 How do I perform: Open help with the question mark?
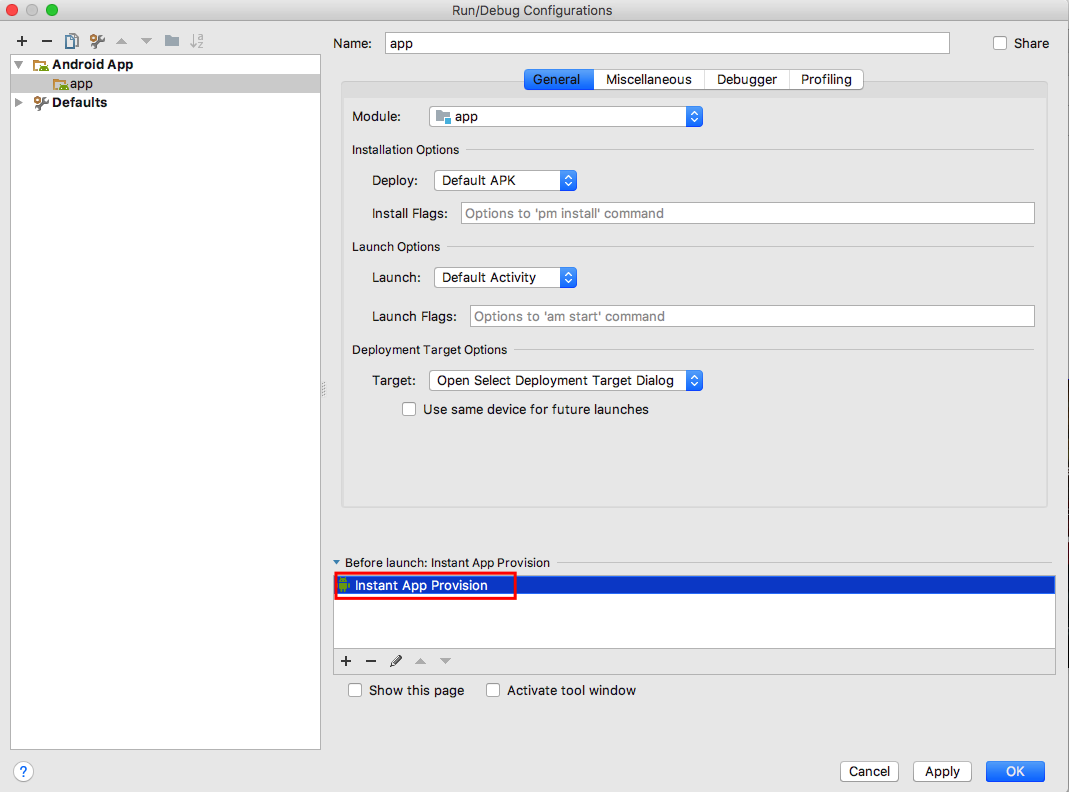coord(23,772)
